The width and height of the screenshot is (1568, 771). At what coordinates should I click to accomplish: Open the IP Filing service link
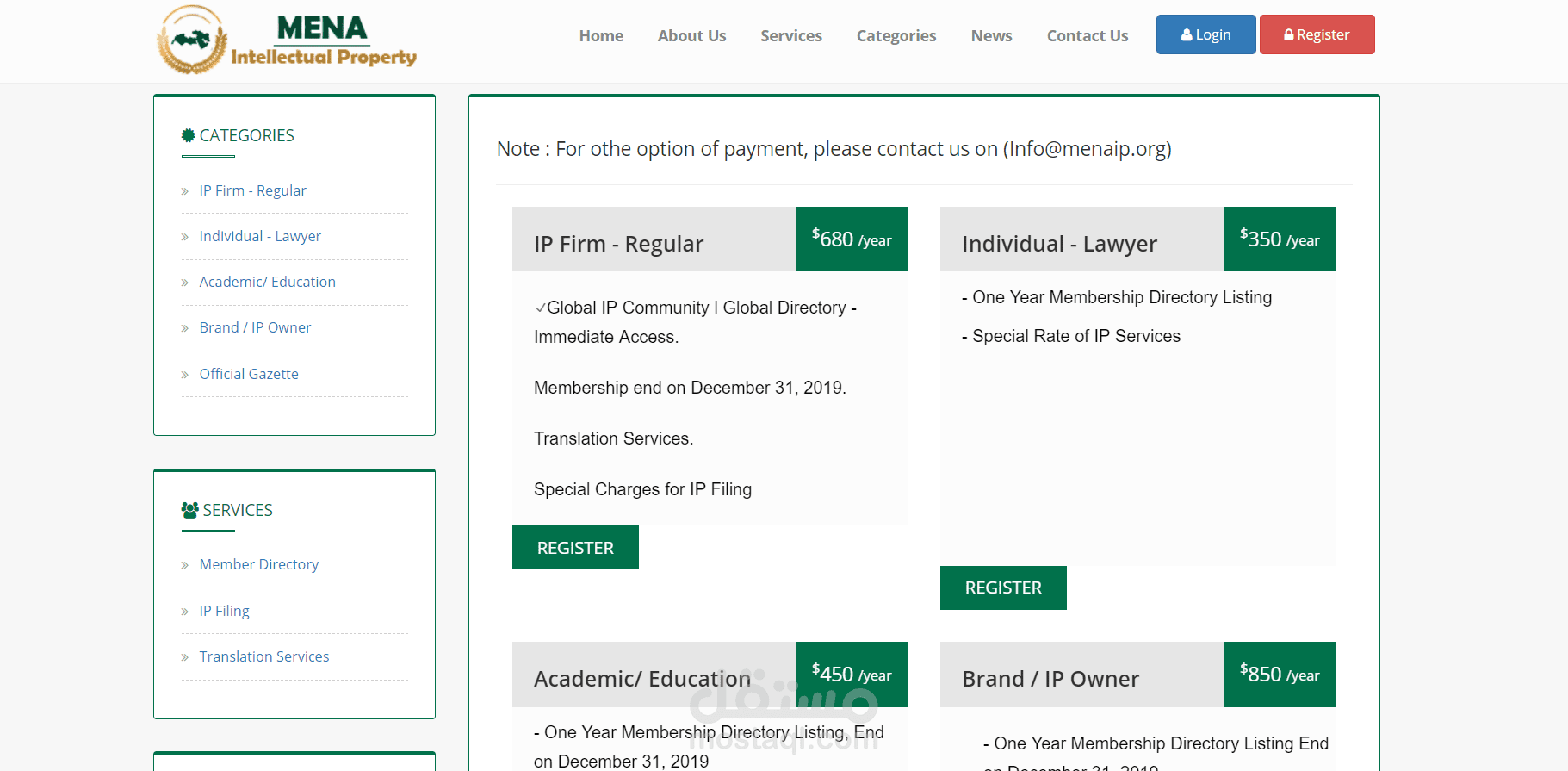225,611
